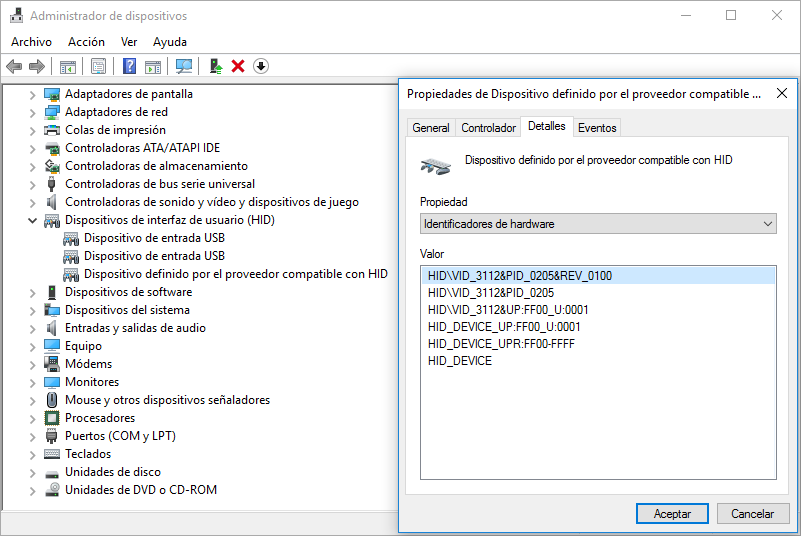Screen dimensions: 801x536
Task: Switch to the Eventos tab
Action: pyautogui.click(x=597, y=128)
